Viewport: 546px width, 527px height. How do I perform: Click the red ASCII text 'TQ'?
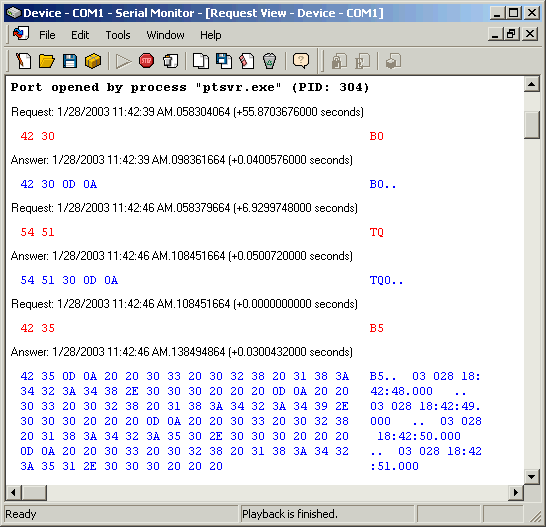[376, 232]
